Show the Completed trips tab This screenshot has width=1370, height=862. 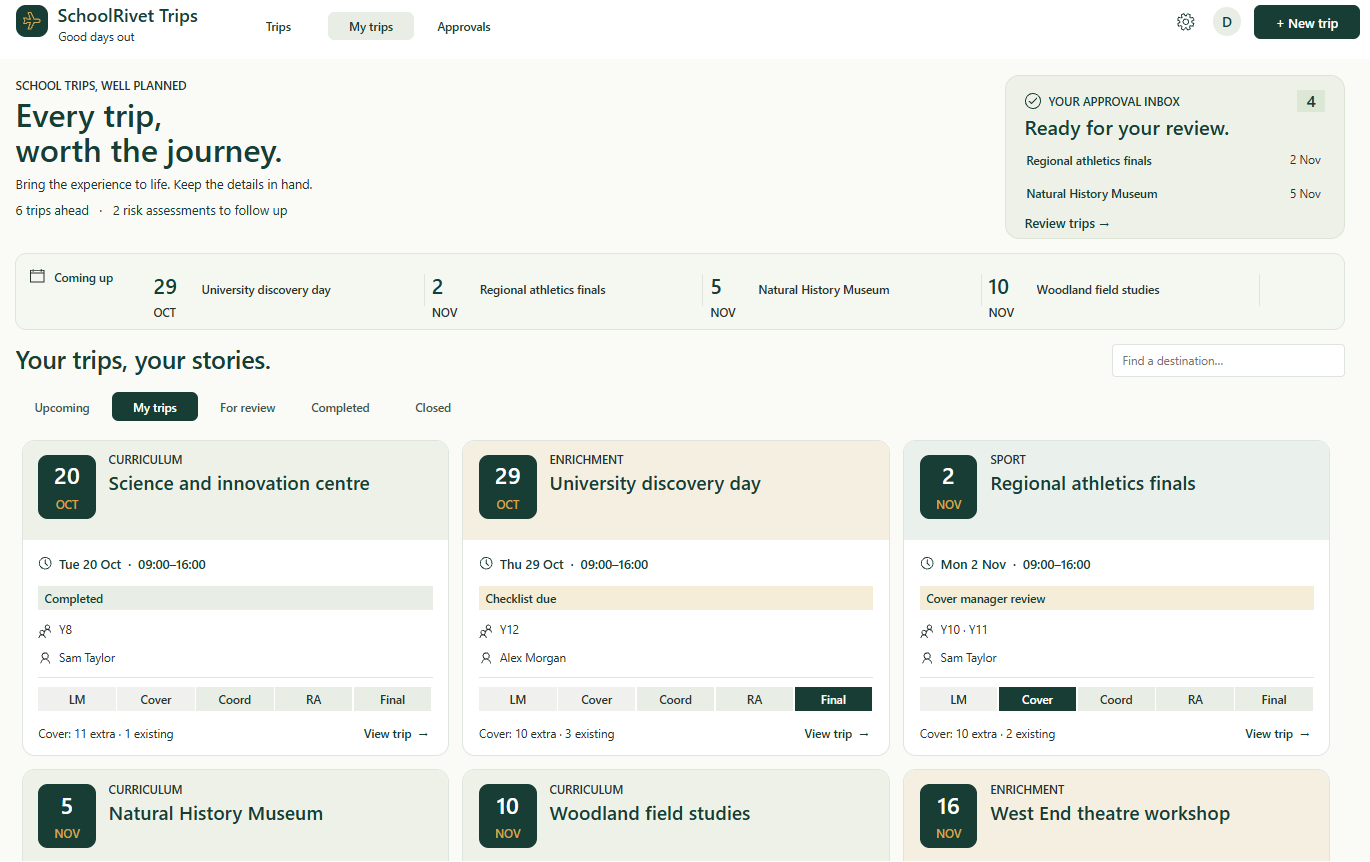pyautogui.click(x=340, y=407)
